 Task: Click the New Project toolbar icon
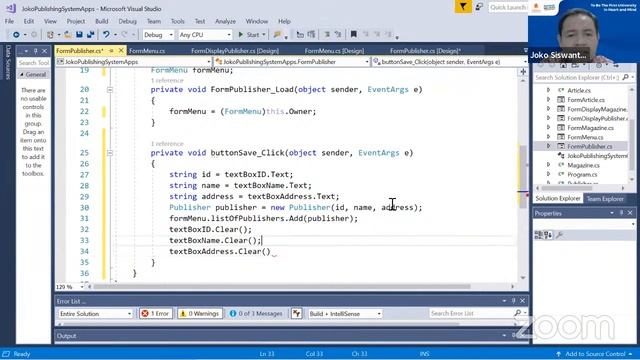click(x=50, y=35)
